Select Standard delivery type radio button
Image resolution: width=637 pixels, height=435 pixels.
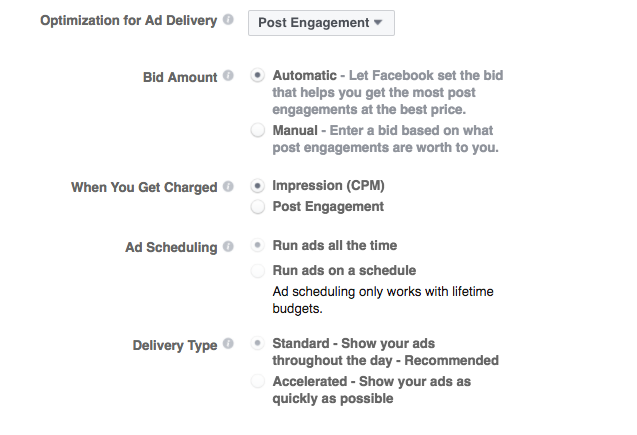tap(259, 343)
